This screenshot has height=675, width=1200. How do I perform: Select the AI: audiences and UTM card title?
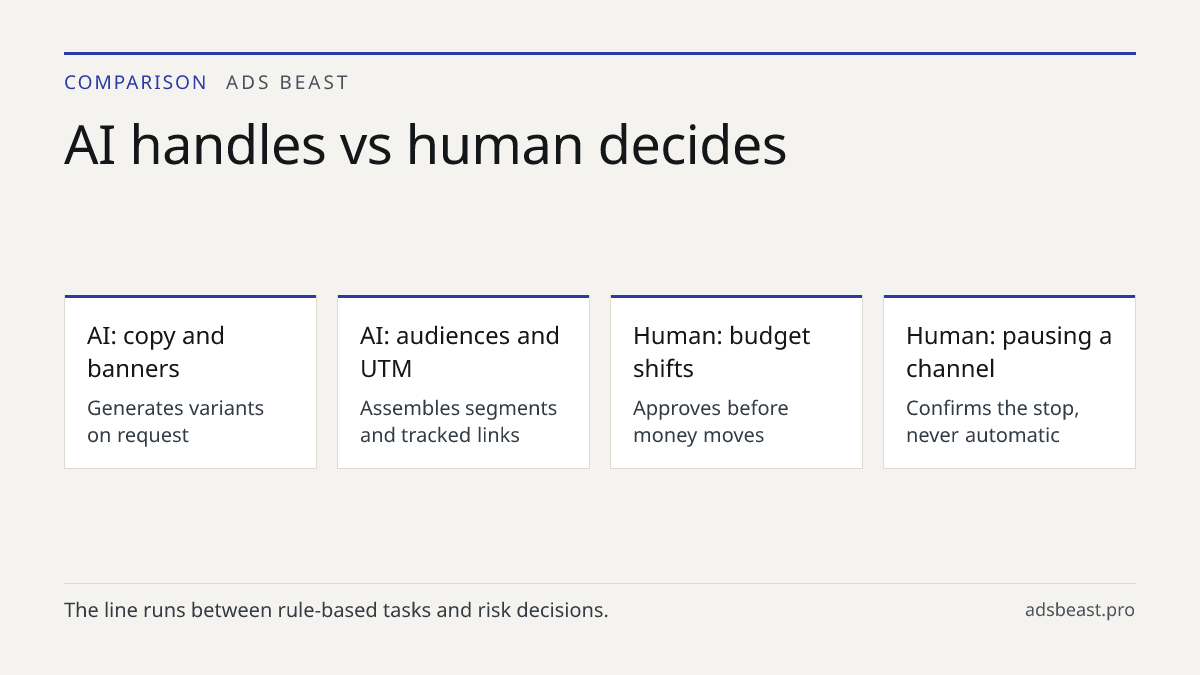pos(460,352)
